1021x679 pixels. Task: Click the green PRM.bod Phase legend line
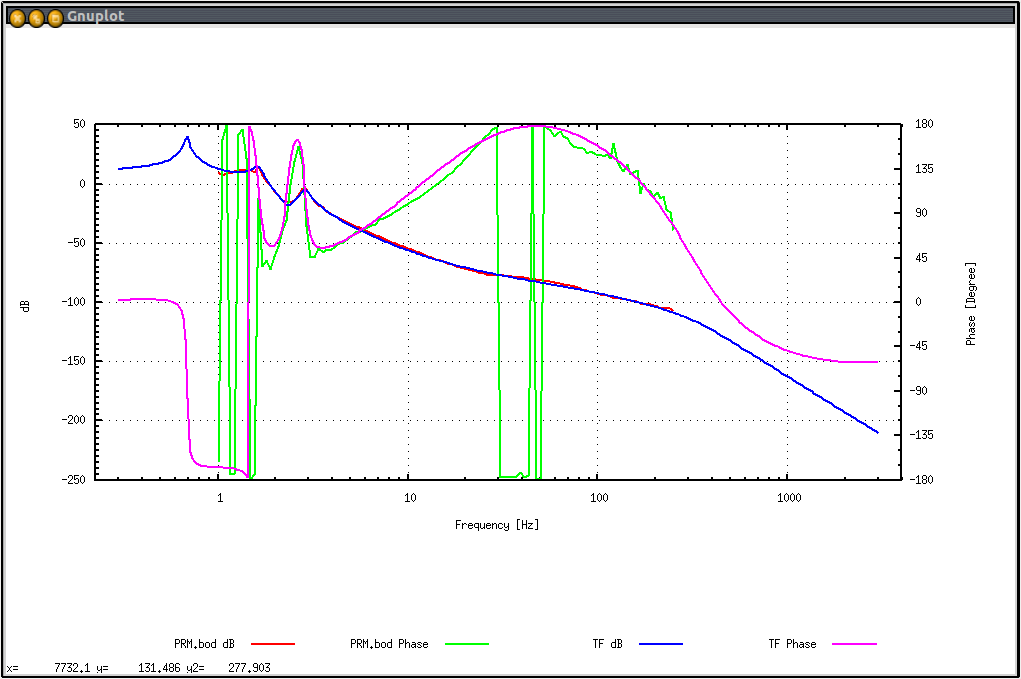467,644
